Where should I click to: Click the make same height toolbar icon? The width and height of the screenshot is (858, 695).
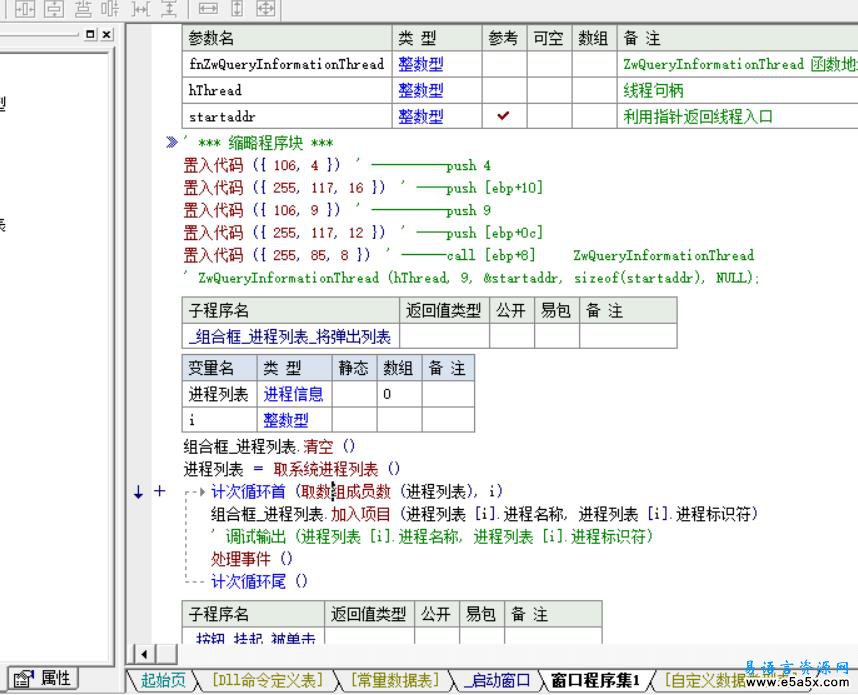point(237,9)
